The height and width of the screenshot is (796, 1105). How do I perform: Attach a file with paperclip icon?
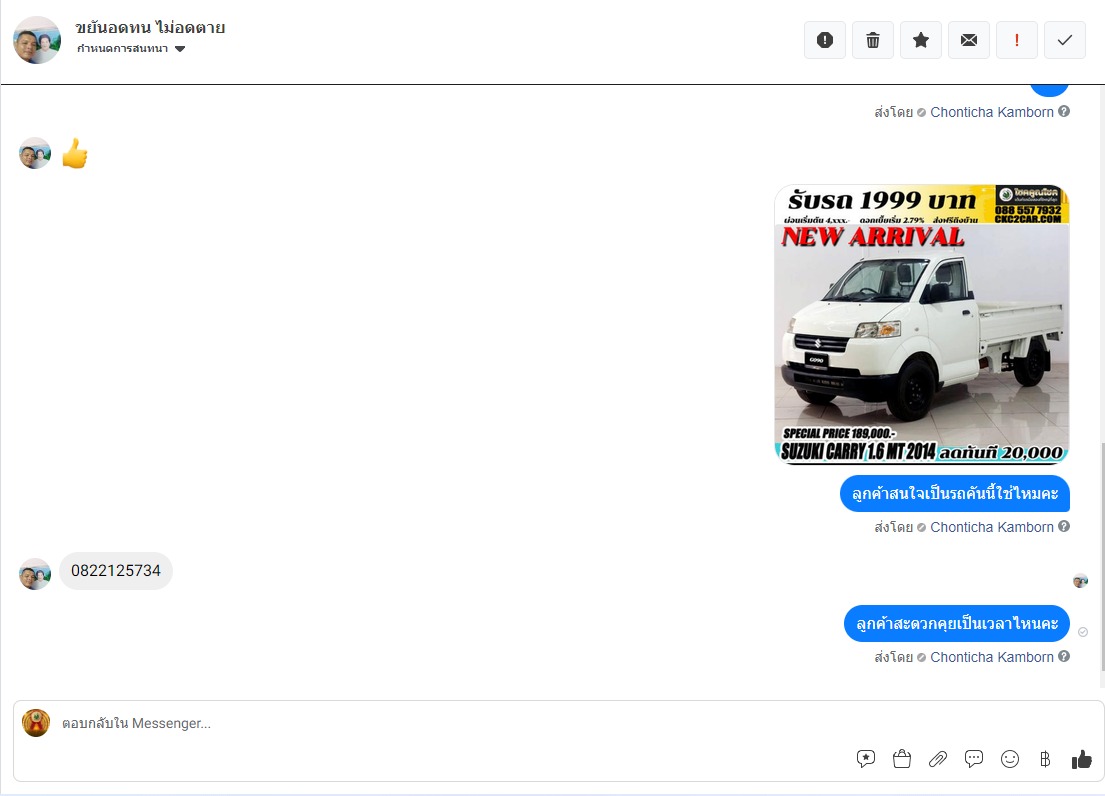click(x=937, y=759)
